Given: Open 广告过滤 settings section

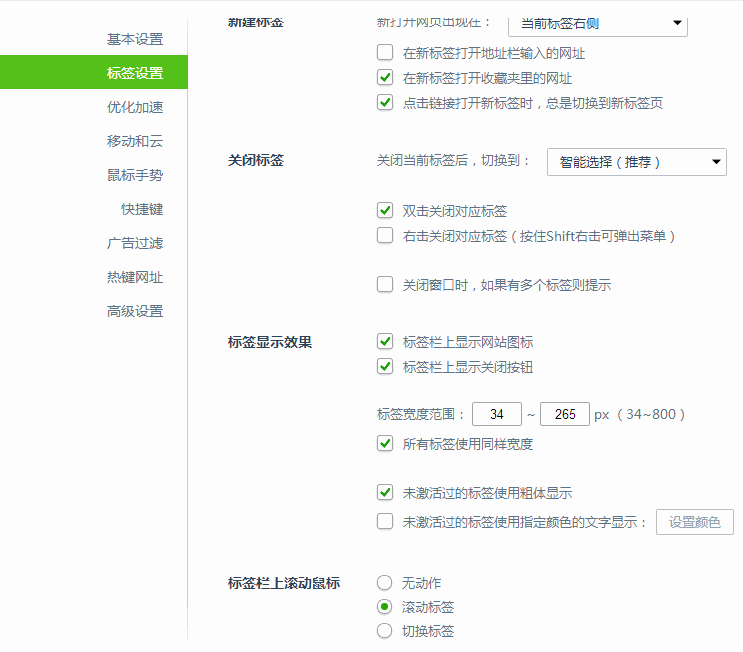Looking at the screenshot, I should click(x=135, y=243).
